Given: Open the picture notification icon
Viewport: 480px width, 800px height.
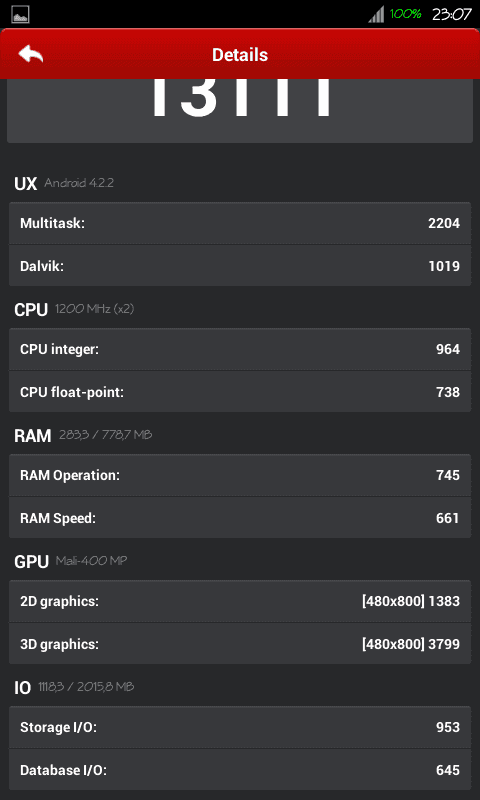Looking at the screenshot, I should (x=20, y=14).
